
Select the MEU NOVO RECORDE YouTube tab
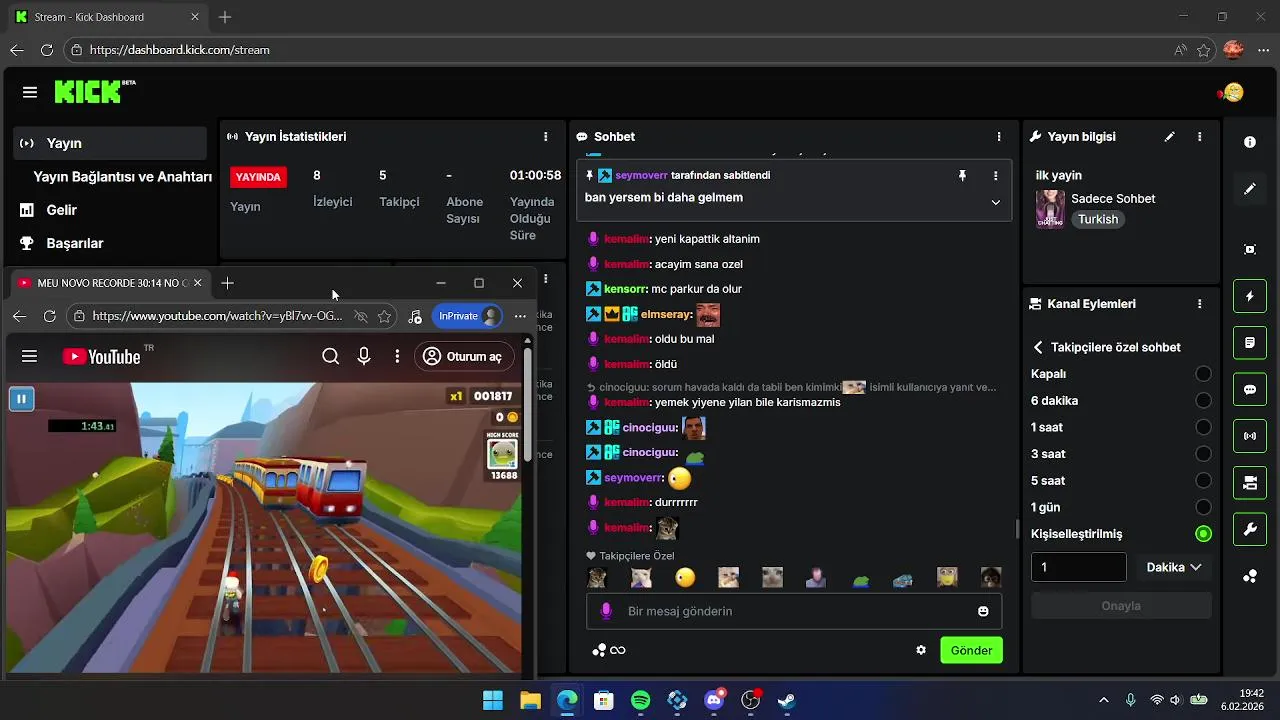pos(110,283)
